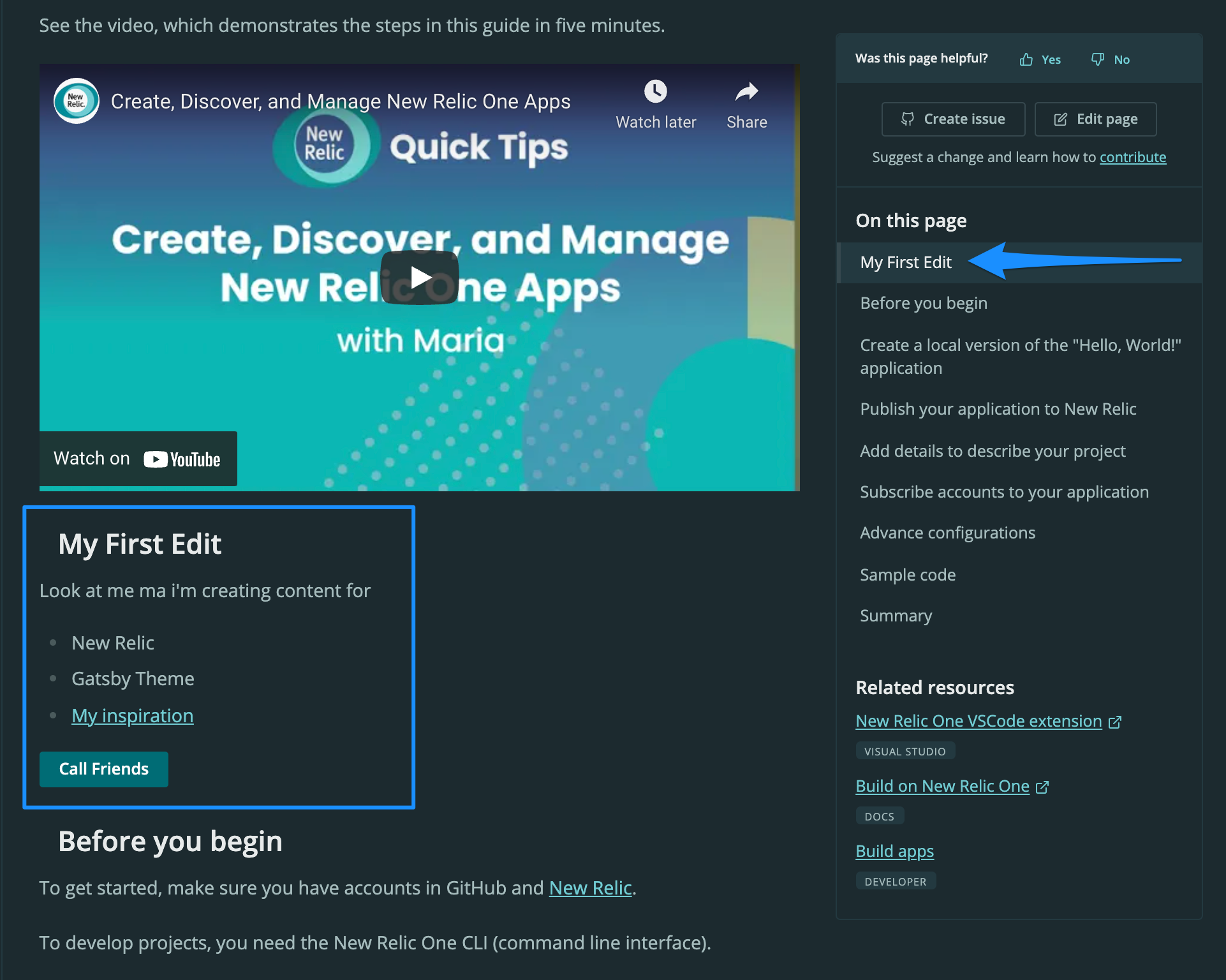Click external-link icon beside Build on New Relic One
This screenshot has width=1226, height=980.
[x=1042, y=787]
